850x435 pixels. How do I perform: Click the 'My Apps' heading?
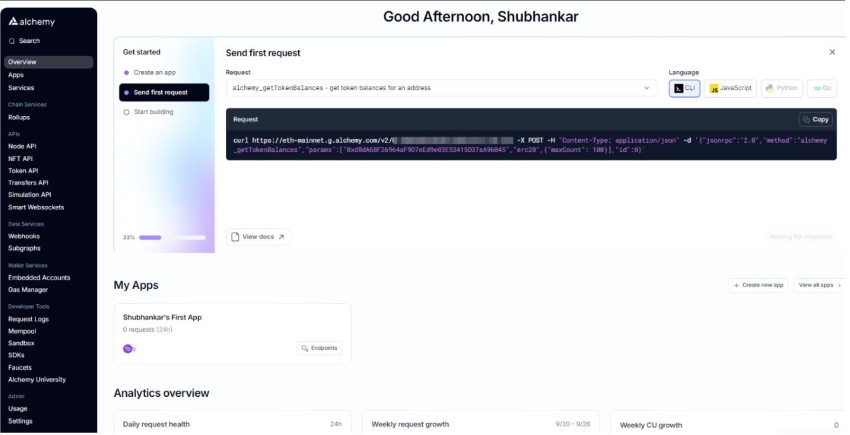point(136,285)
